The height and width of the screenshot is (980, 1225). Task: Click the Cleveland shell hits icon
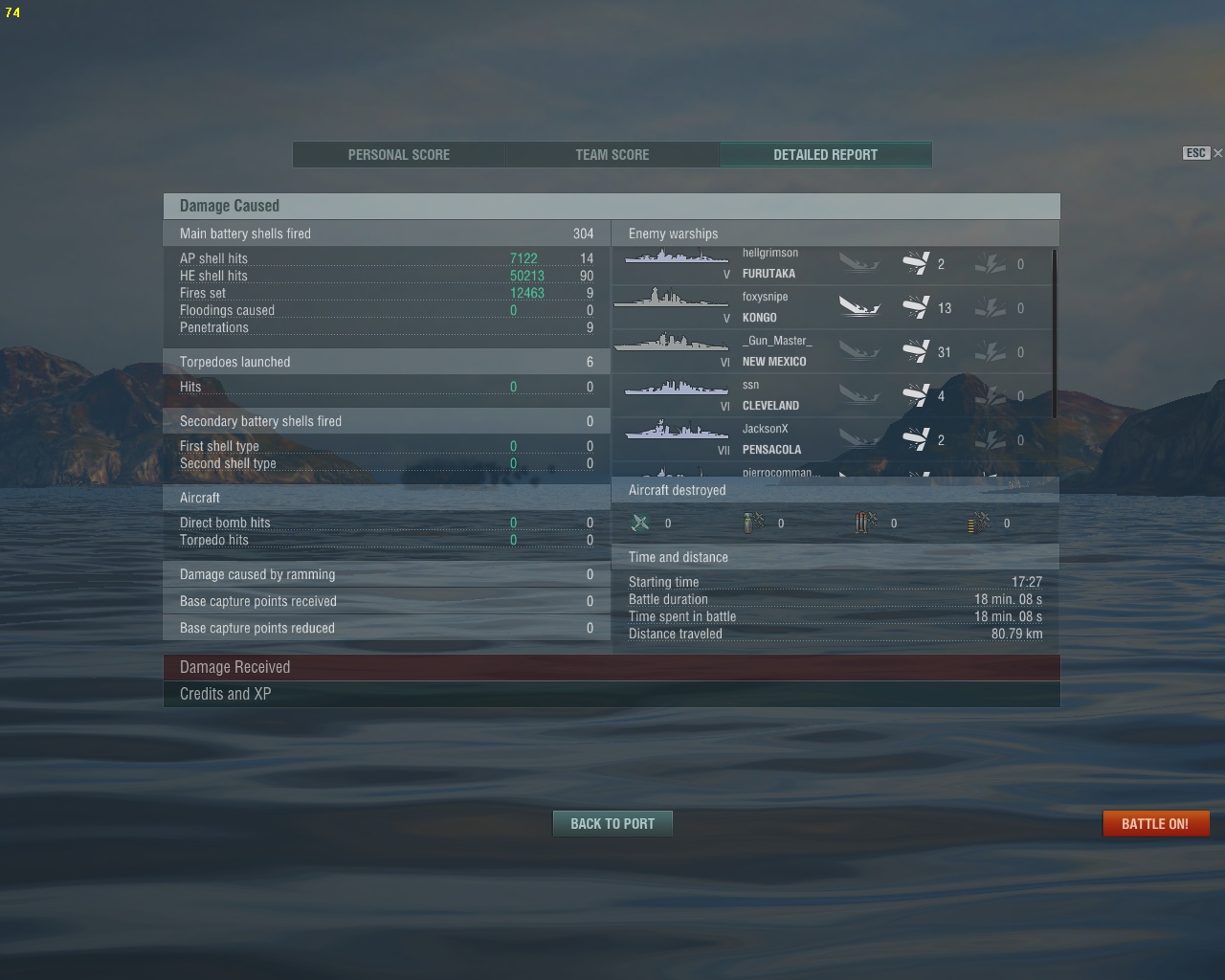pos(916,395)
